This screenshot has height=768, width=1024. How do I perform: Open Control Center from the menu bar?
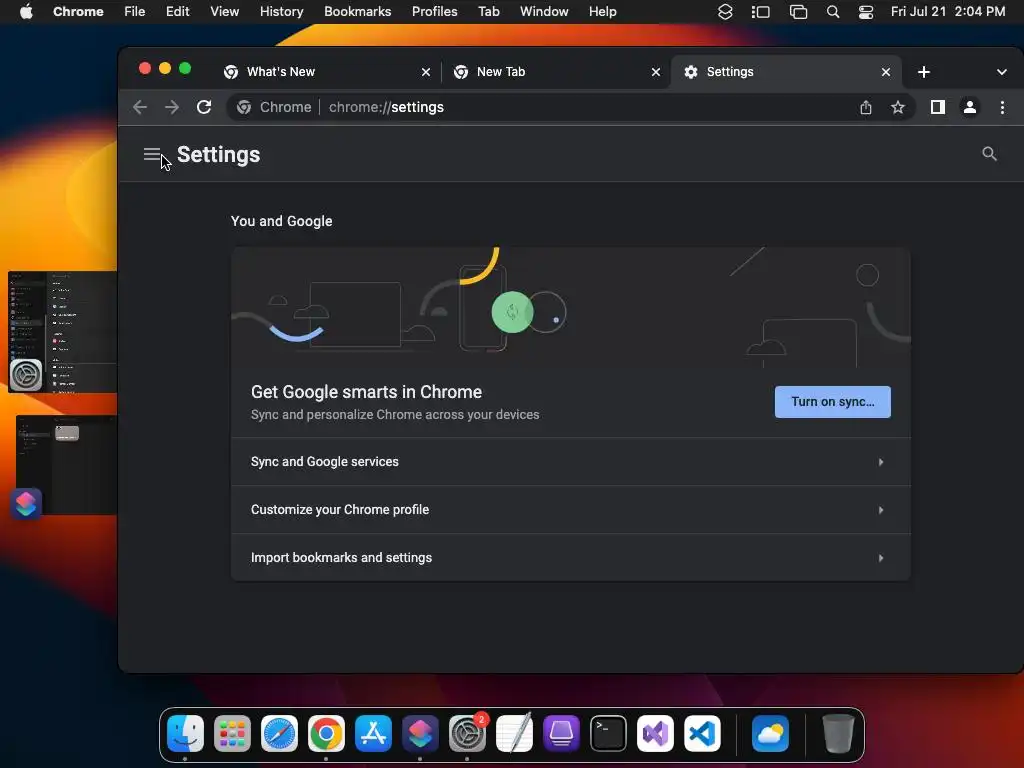pyautogui.click(x=865, y=12)
